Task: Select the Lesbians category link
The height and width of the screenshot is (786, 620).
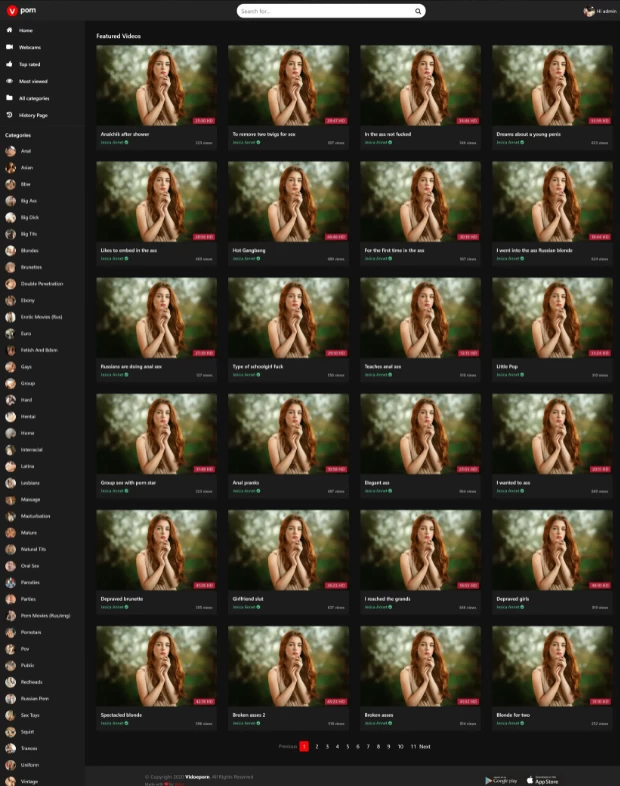Action: tap(30, 483)
